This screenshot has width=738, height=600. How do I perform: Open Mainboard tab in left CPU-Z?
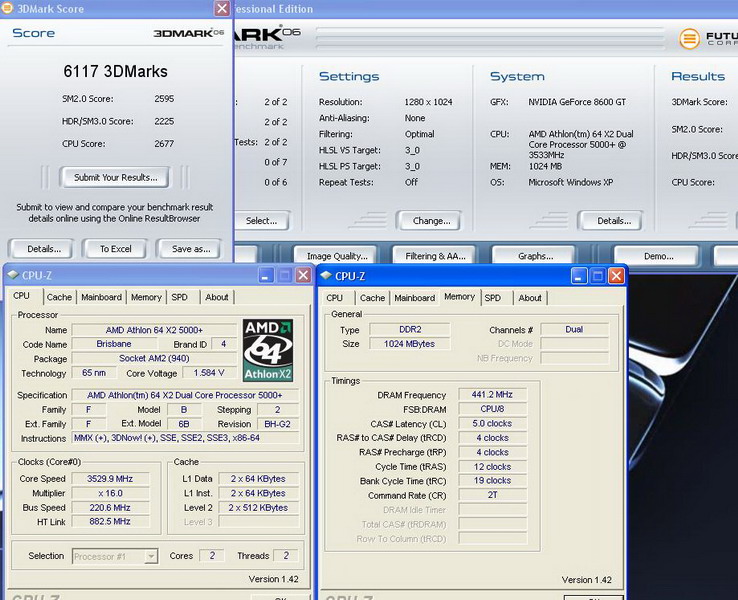(101, 297)
